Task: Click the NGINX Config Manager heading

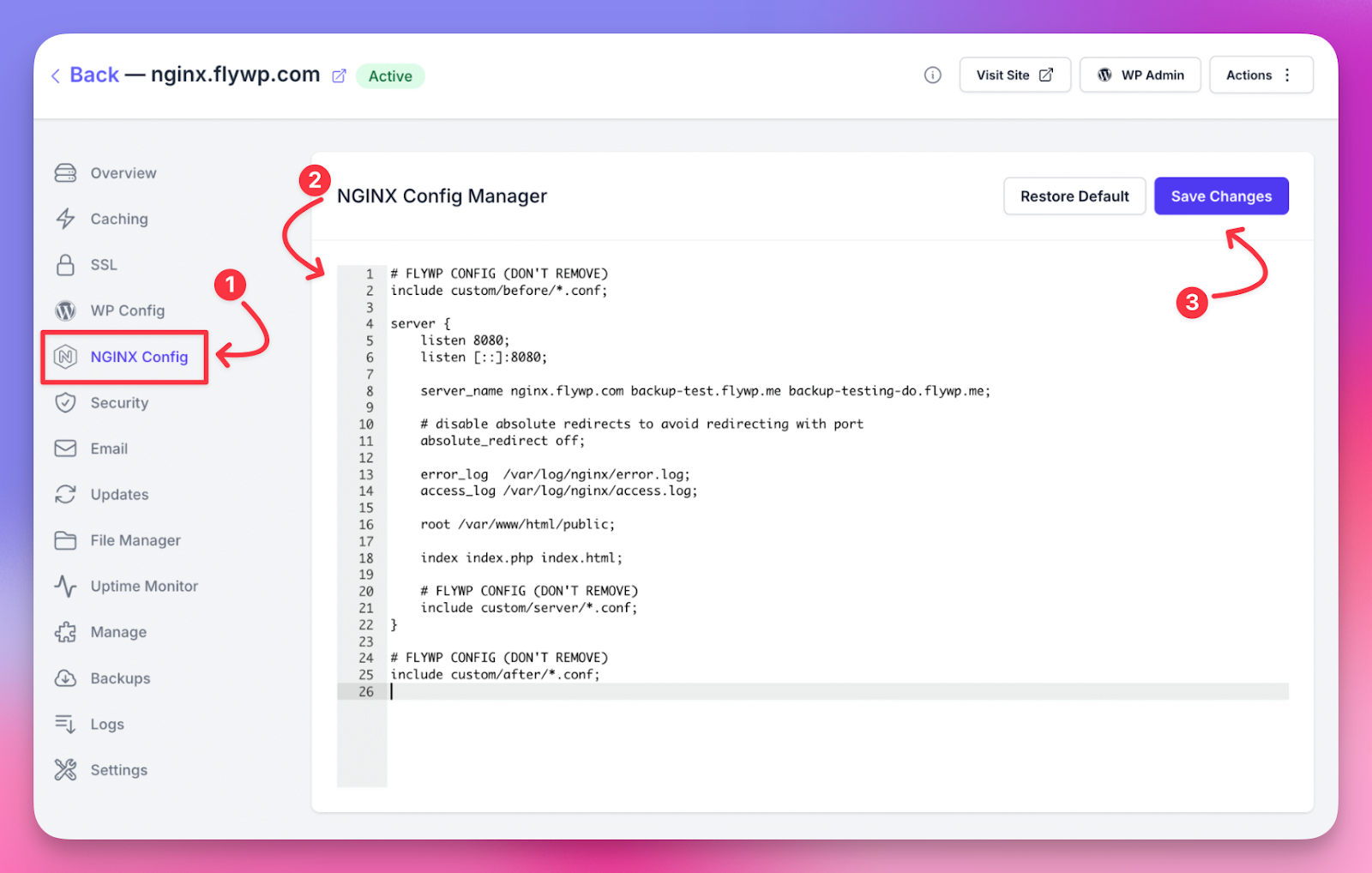Action: (x=442, y=196)
